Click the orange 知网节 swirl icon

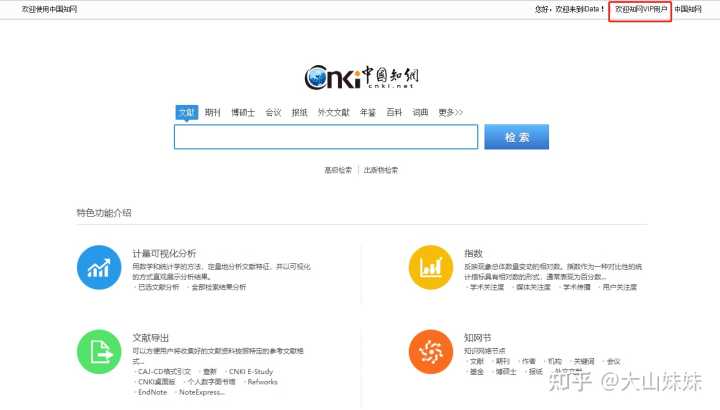coord(431,351)
